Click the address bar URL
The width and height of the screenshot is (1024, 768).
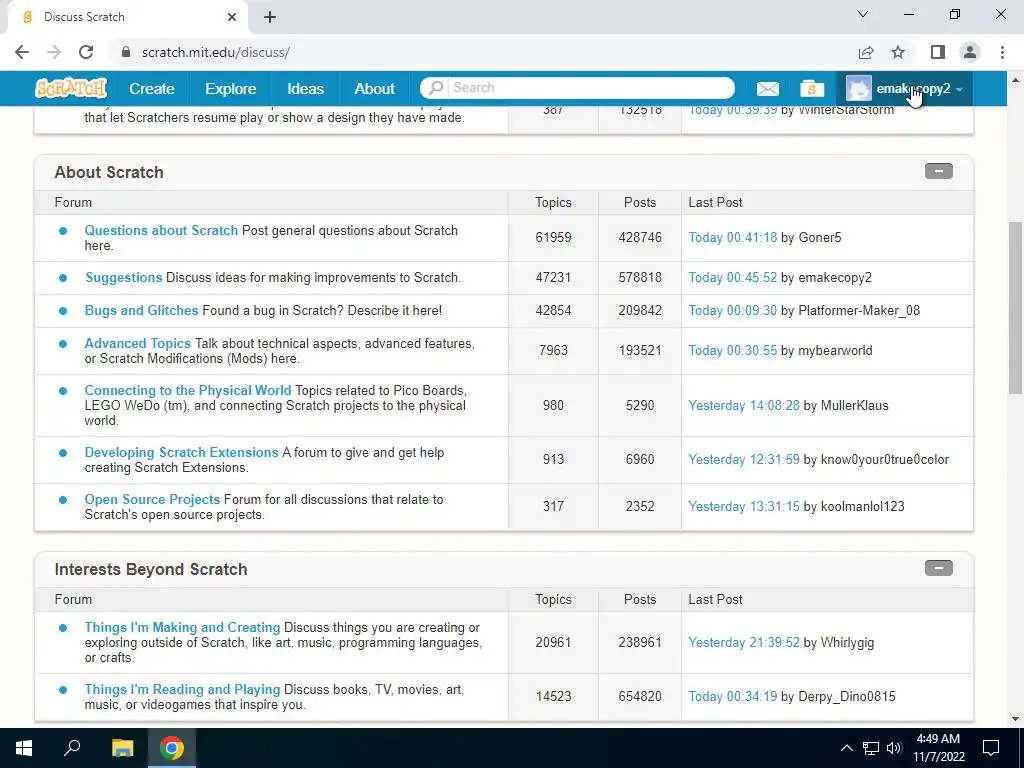216,52
